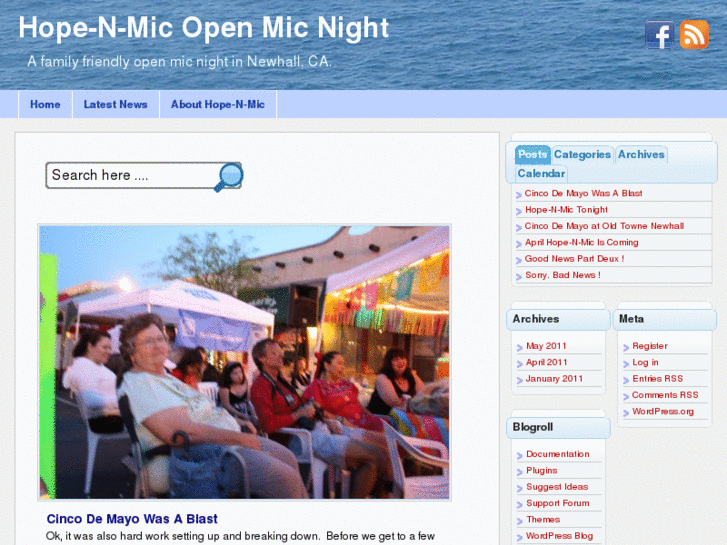727x545 pixels.
Task: Select the Calendar tab
Action: (x=541, y=173)
